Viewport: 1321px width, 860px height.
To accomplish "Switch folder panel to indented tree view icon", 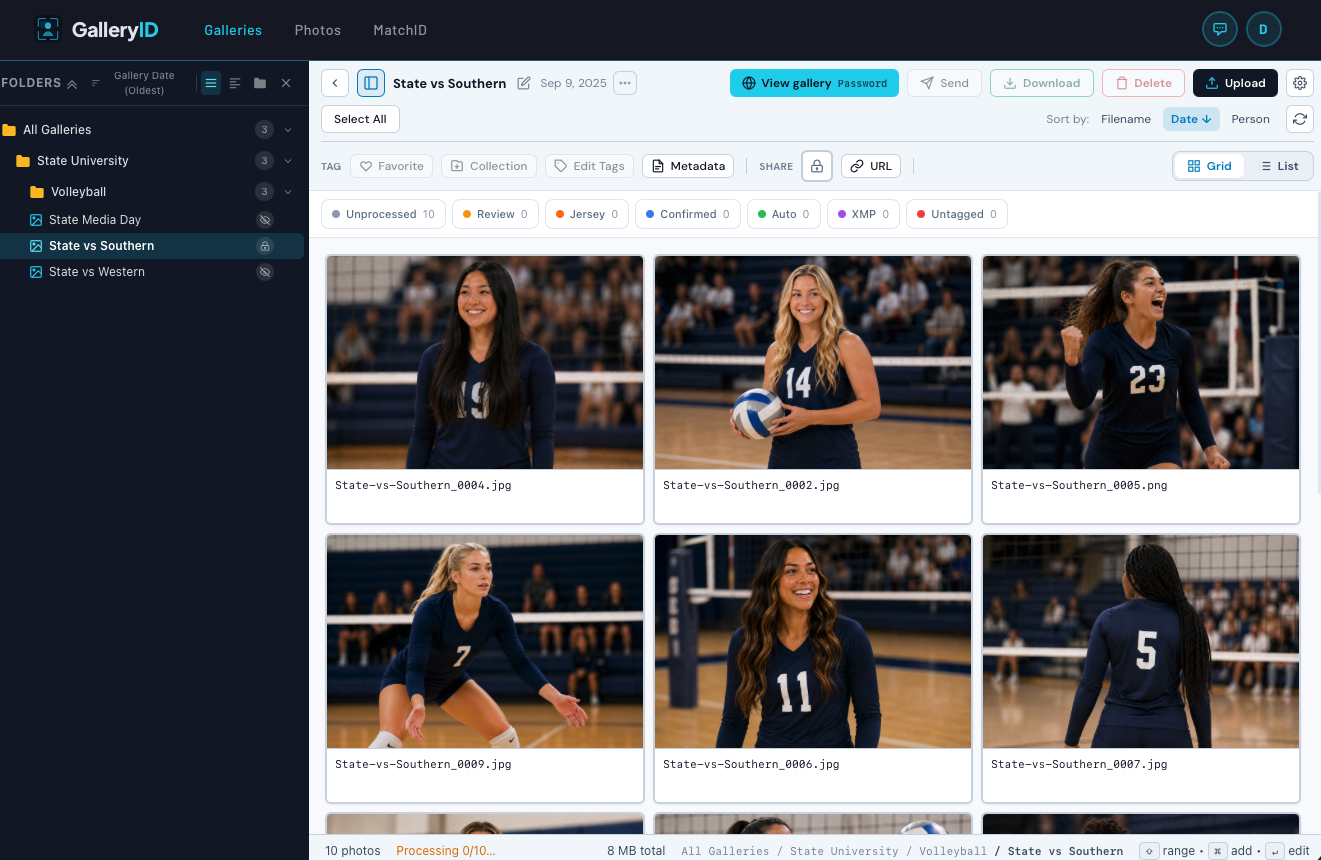I will pos(235,83).
